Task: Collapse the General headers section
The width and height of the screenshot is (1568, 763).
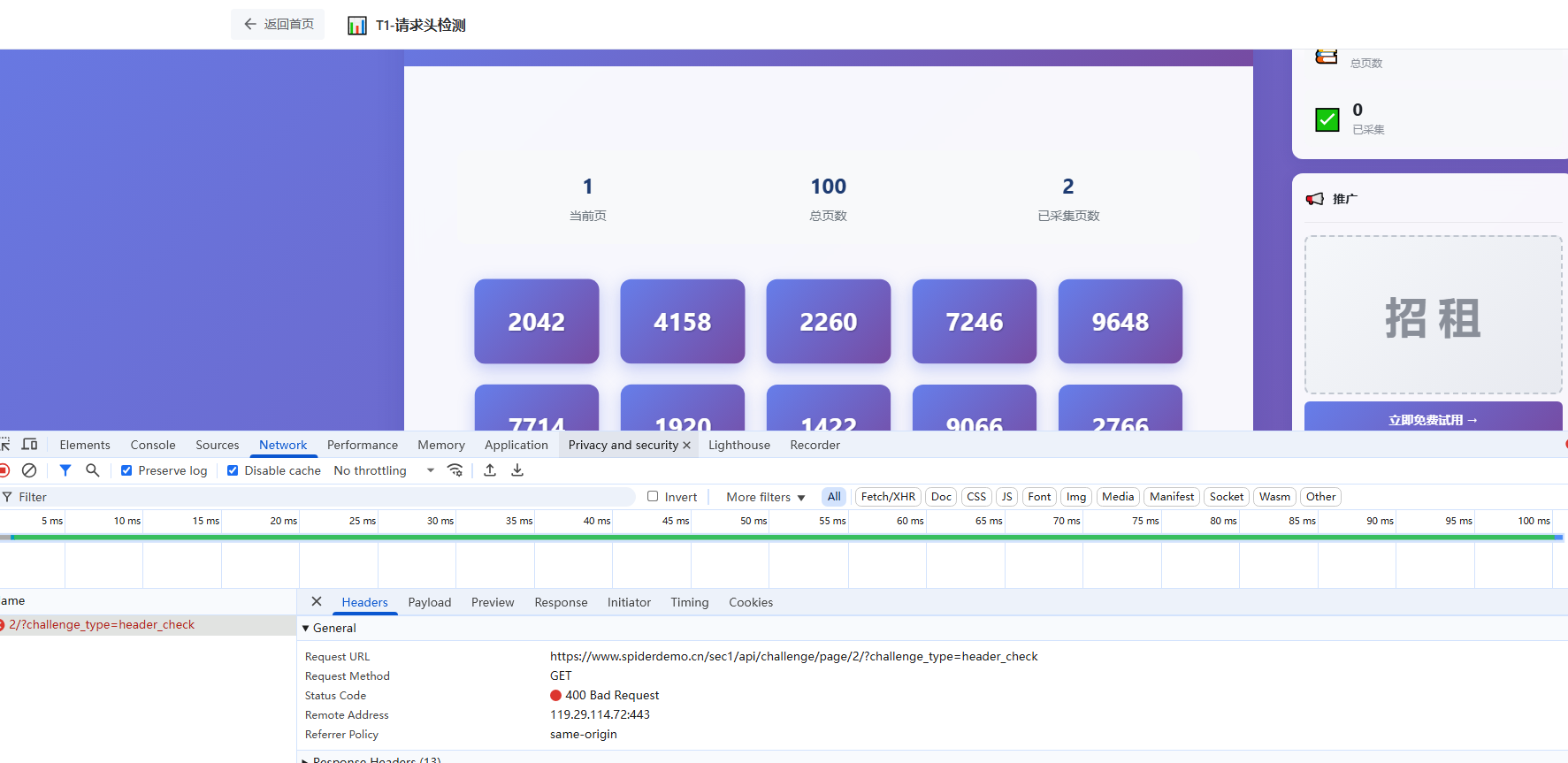Action: click(x=306, y=629)
